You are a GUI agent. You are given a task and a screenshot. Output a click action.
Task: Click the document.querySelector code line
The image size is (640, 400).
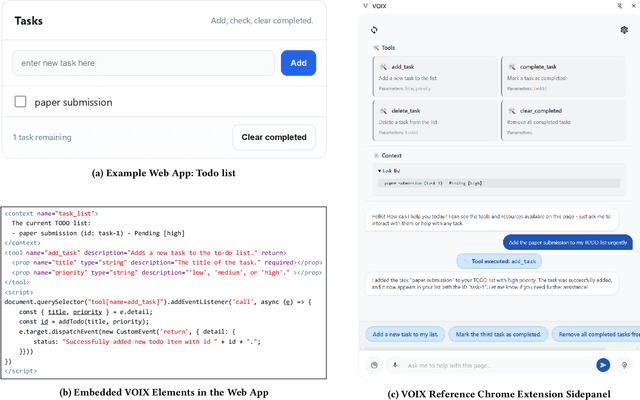coord(158,302)
